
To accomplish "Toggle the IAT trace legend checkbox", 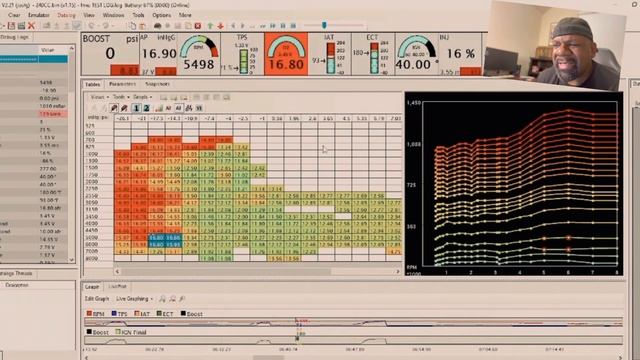I will (137, 313).
